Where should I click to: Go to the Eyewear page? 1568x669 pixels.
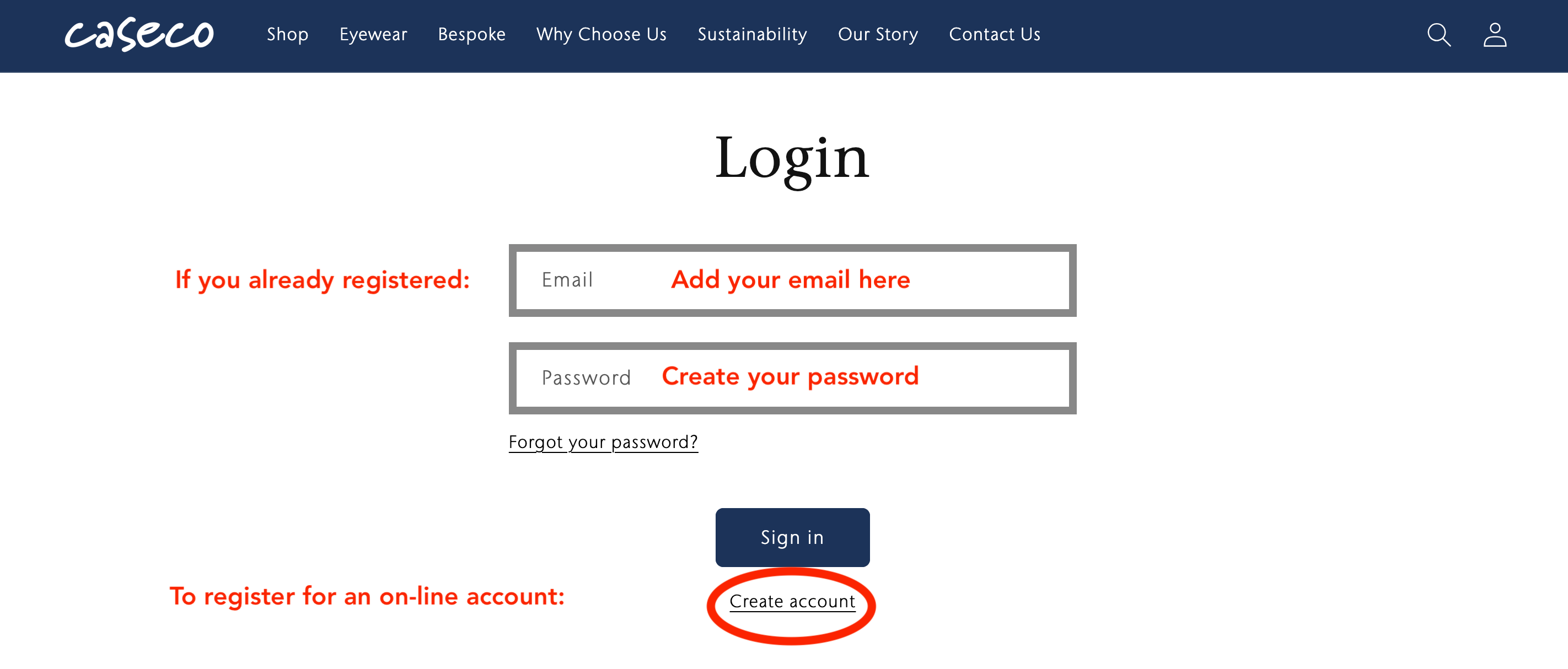pyautogui.click(x=373, y=35)
